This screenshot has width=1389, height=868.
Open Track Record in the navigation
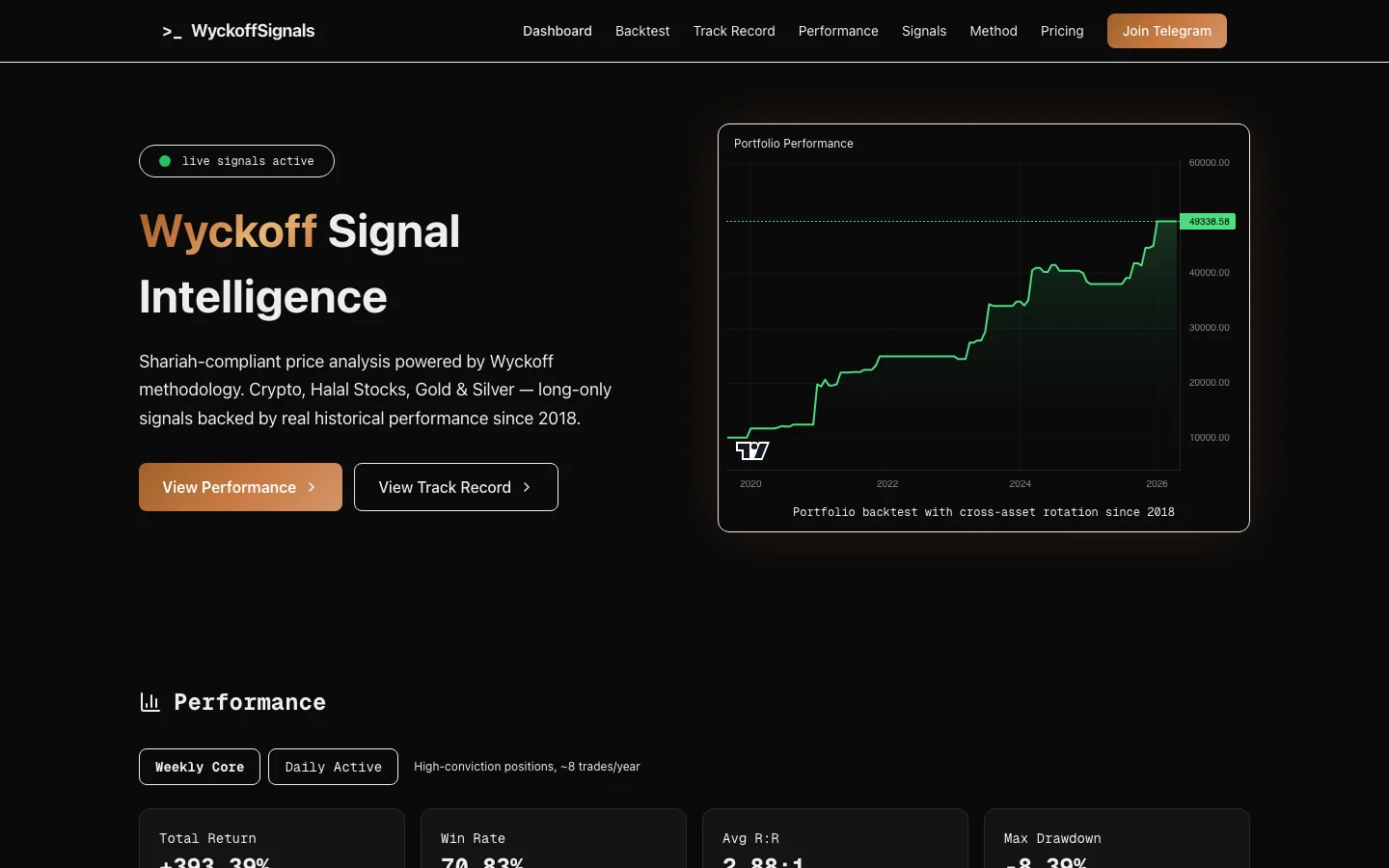[734, 31]
